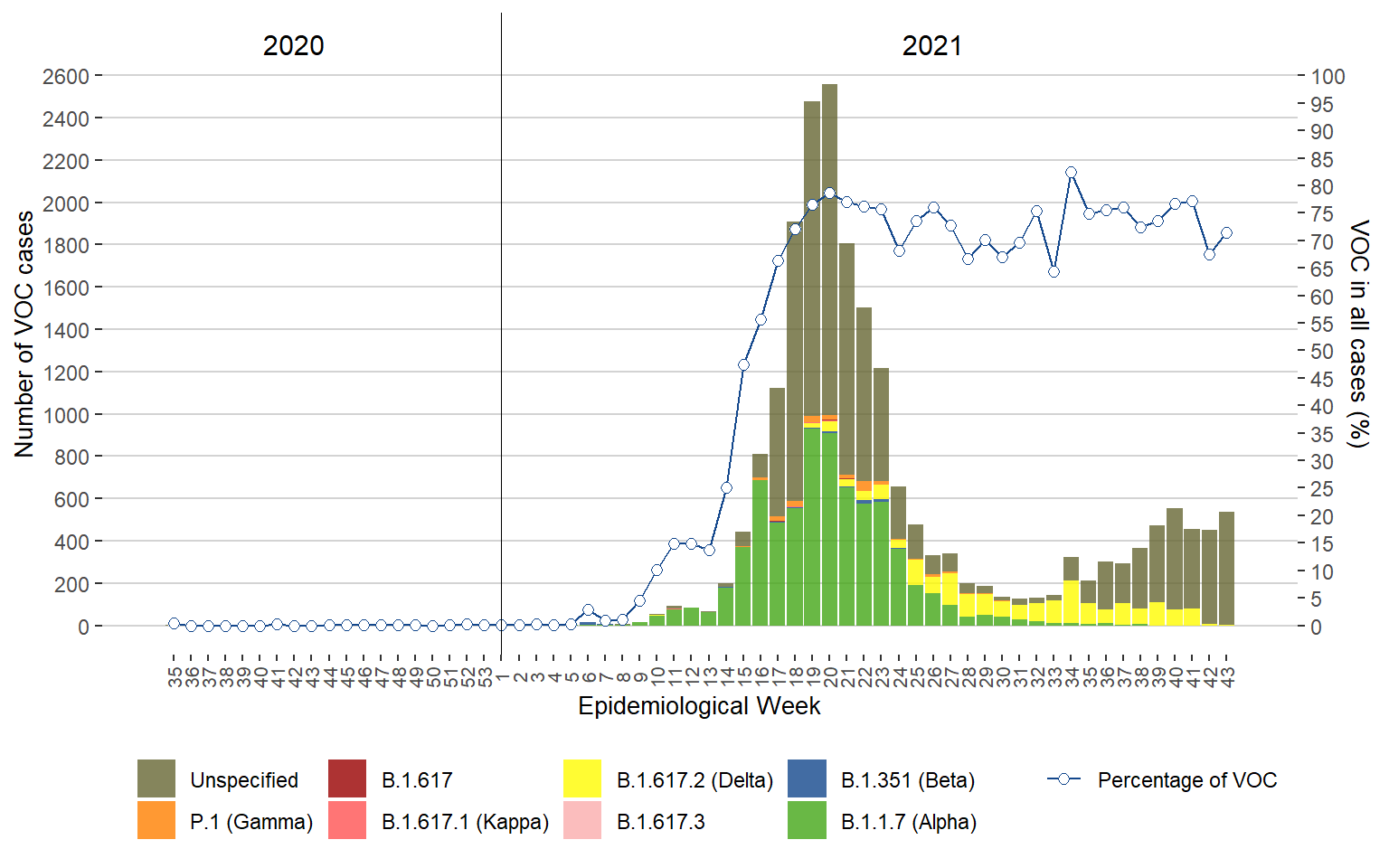The height and width of the screenshot is (868, 1389).
Task: Click the Number of VOC cases axis title
Action: click(24, 335)
